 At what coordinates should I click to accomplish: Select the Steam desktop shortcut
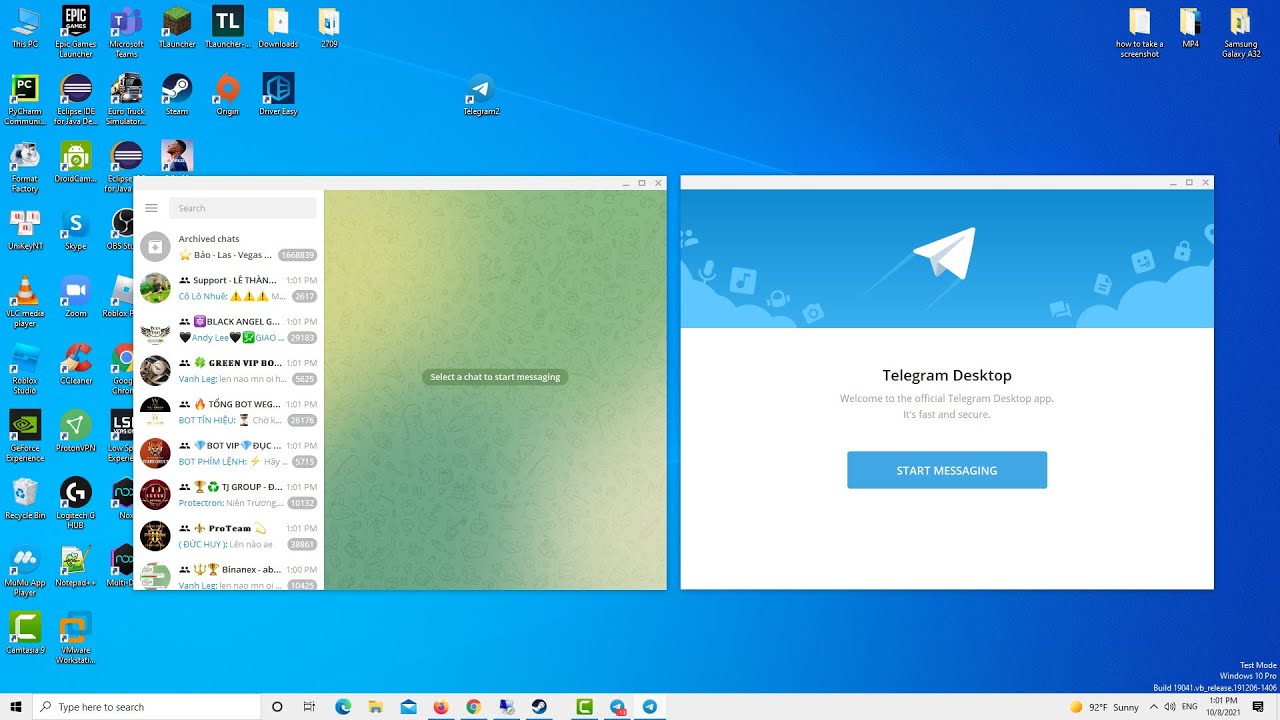pyautogui.click(x=177, y=95)
